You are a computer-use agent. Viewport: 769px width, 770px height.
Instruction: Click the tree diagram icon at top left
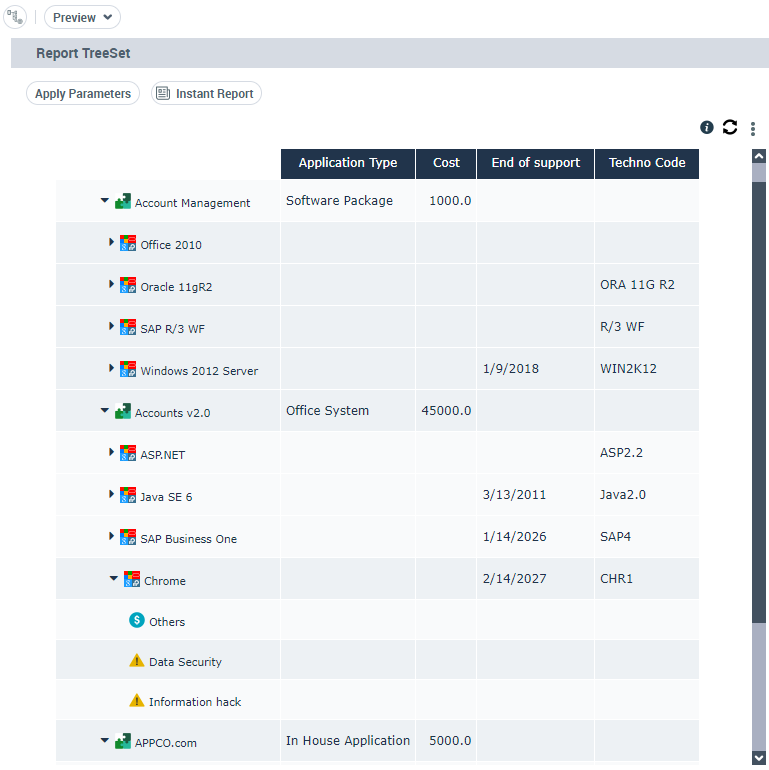tap(16, 17)
